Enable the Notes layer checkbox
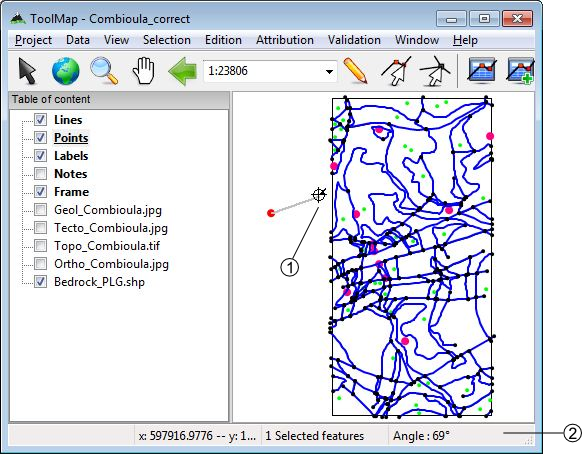The image size is (582, 454). (40, 173)
